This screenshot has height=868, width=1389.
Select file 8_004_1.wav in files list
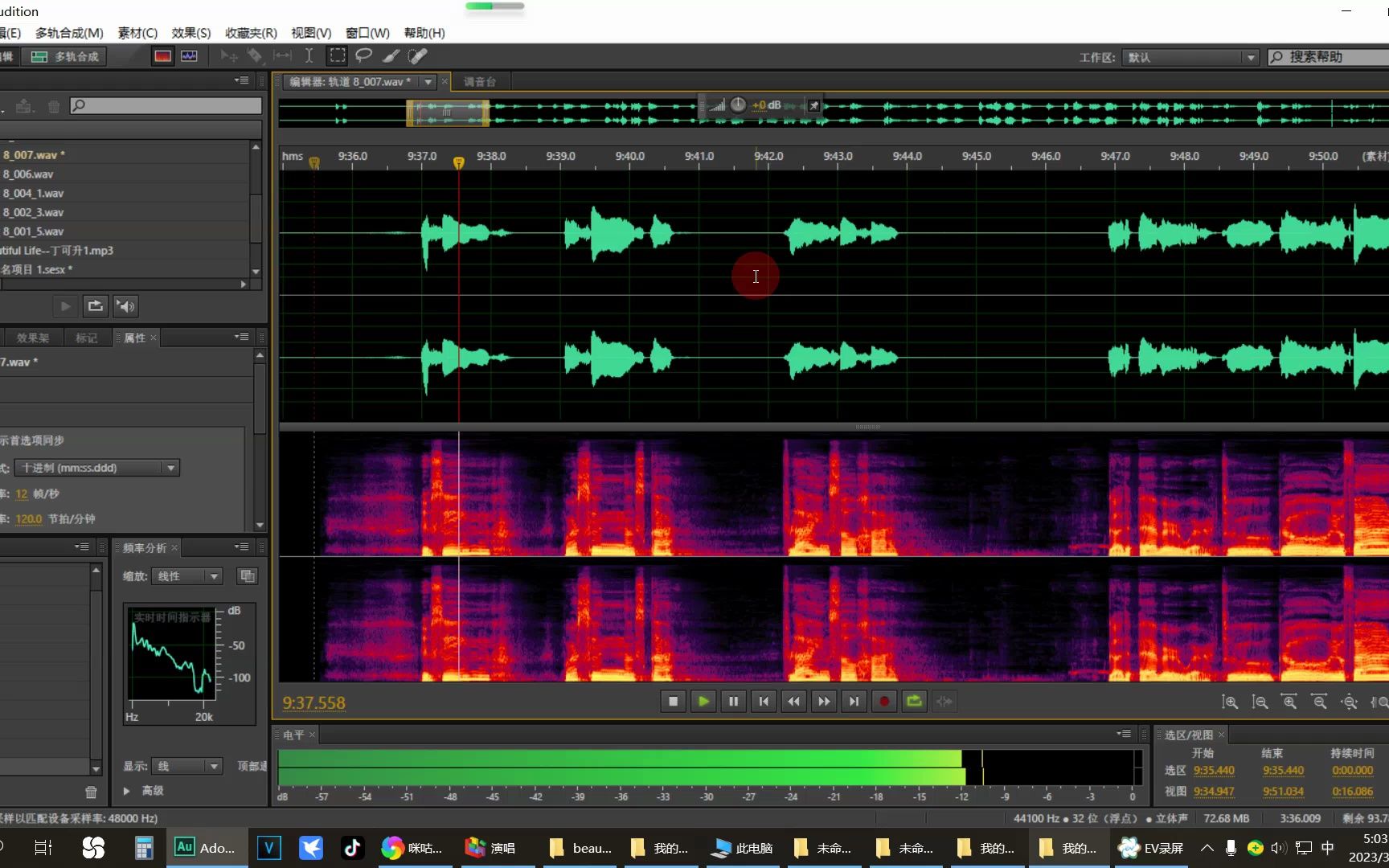(125, 193)
